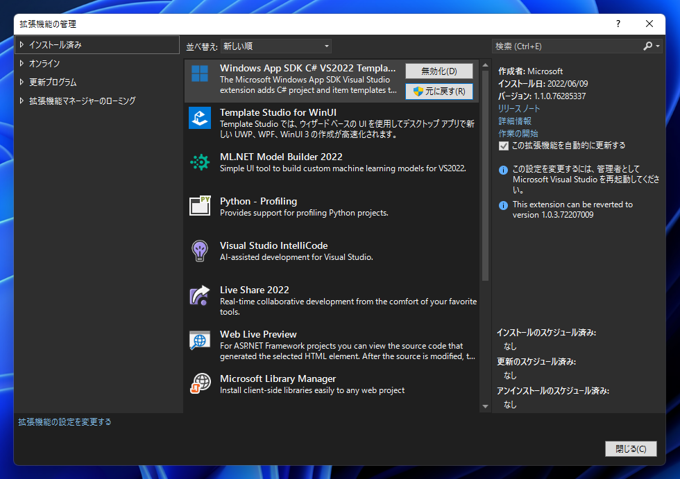680x479 pixels.
Task: Click the Microsoft Library Manager icon
Action: [200, 384]
